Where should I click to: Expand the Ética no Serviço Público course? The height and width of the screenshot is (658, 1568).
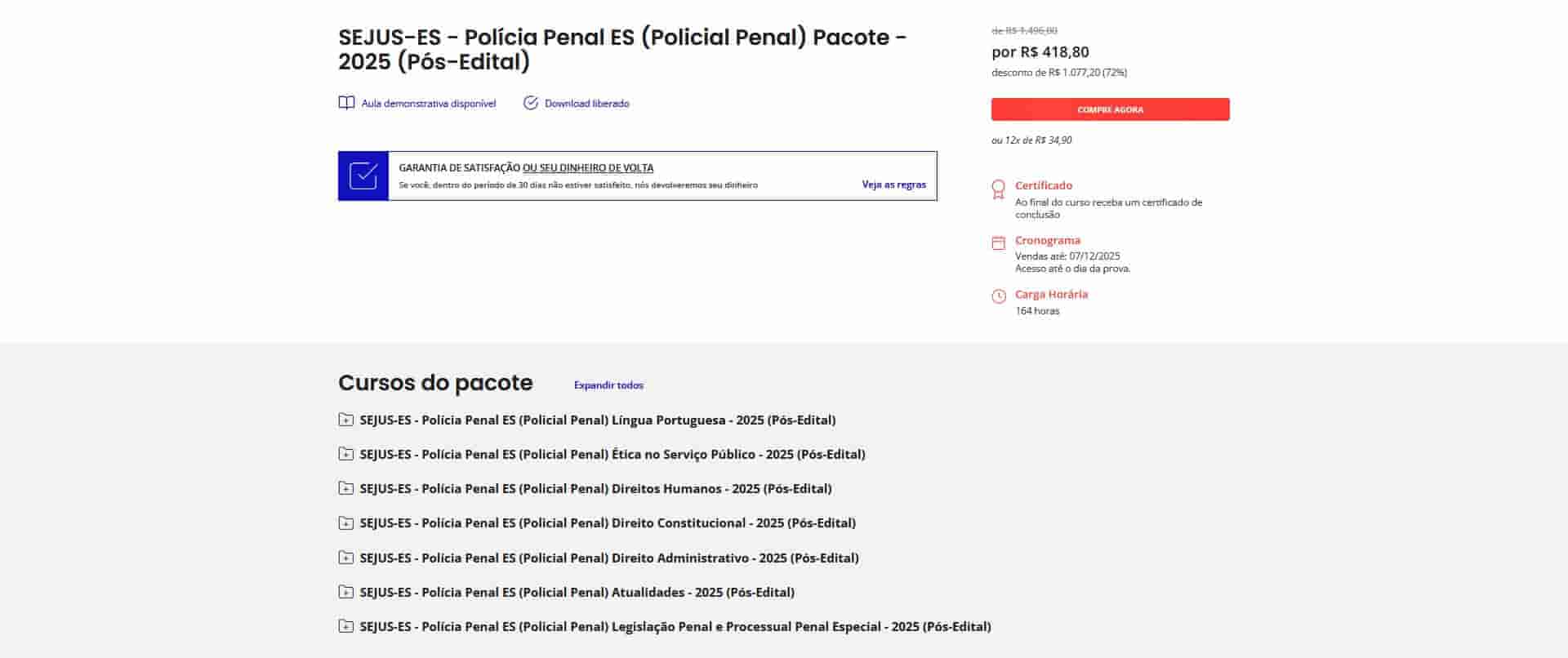(x=346, y=454)
